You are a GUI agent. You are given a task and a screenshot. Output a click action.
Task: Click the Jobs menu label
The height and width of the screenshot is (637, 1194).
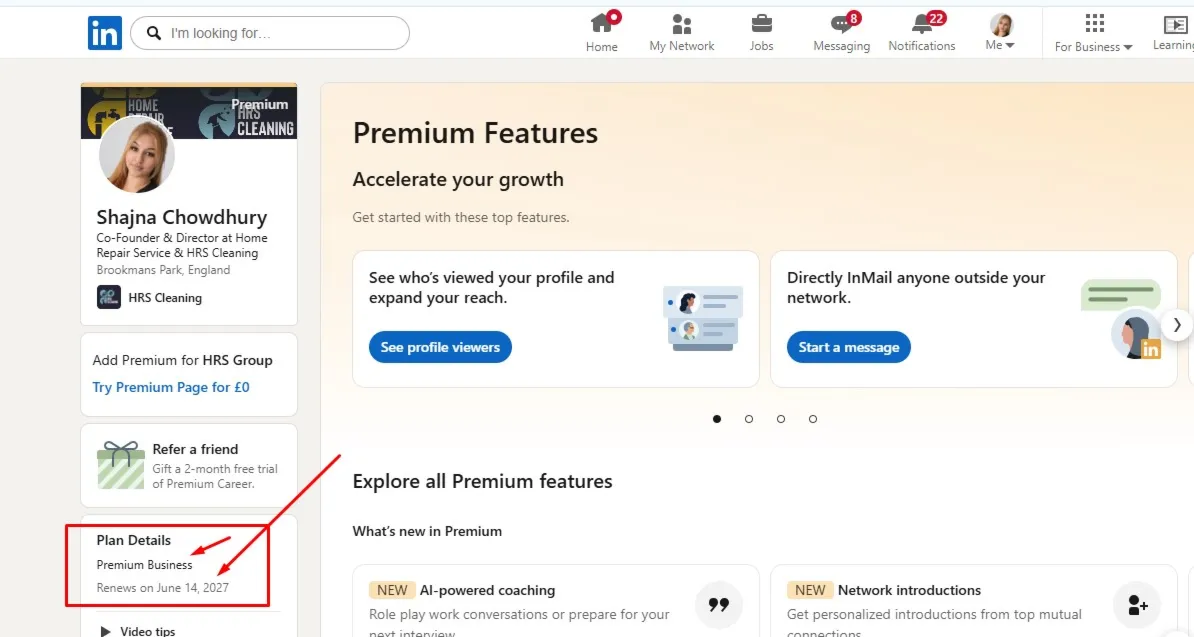point(761,46)
